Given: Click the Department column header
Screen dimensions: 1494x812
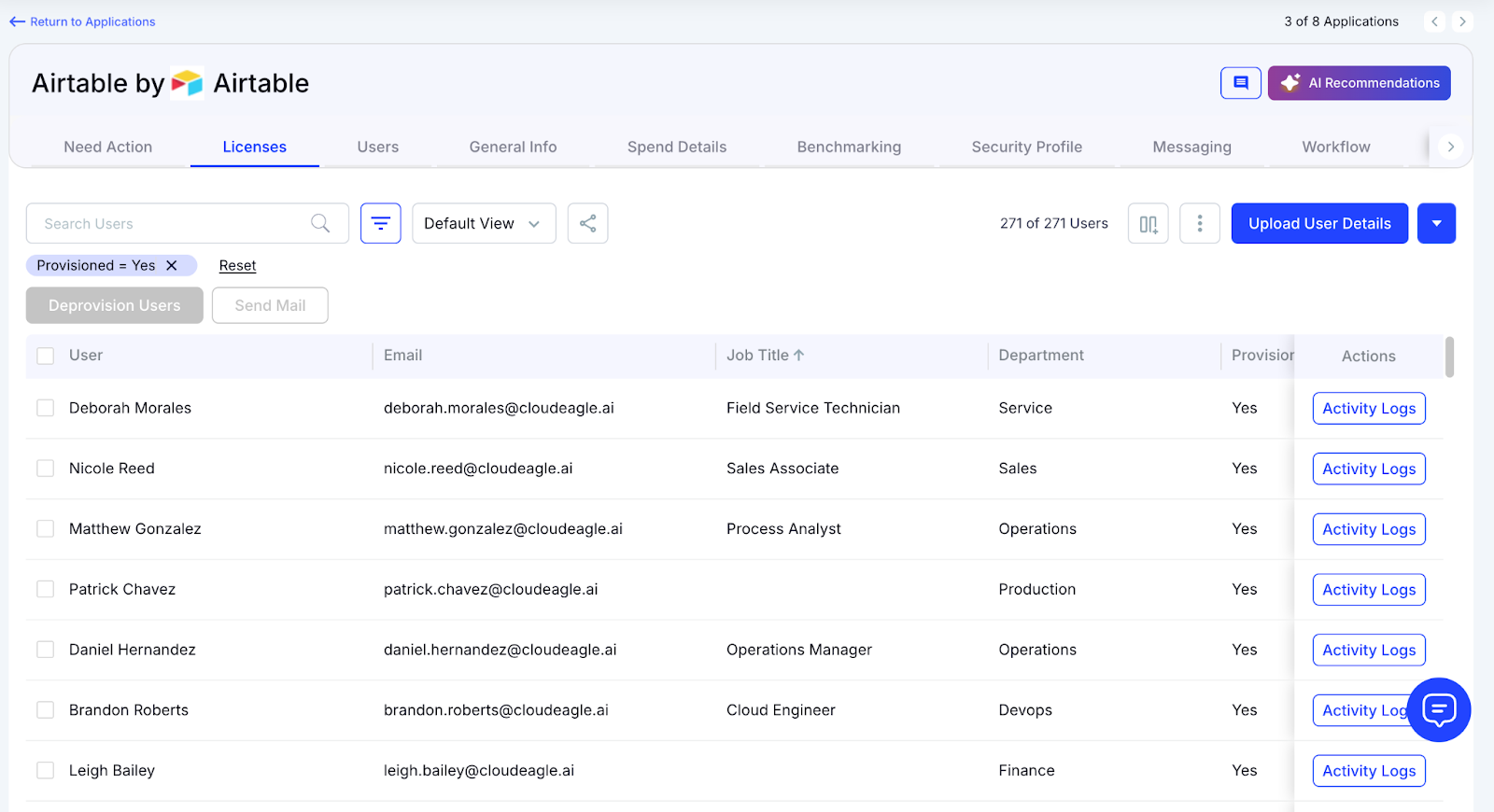Looking at the screenshot, I should coord(1041,355).
